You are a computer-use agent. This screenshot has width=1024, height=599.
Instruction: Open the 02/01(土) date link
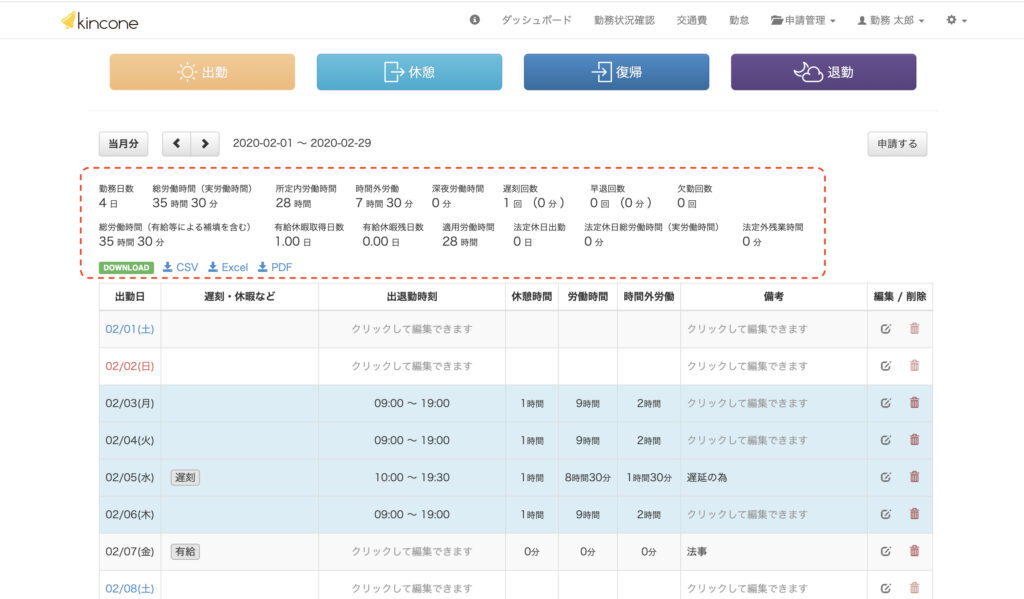tap(130, 329)
